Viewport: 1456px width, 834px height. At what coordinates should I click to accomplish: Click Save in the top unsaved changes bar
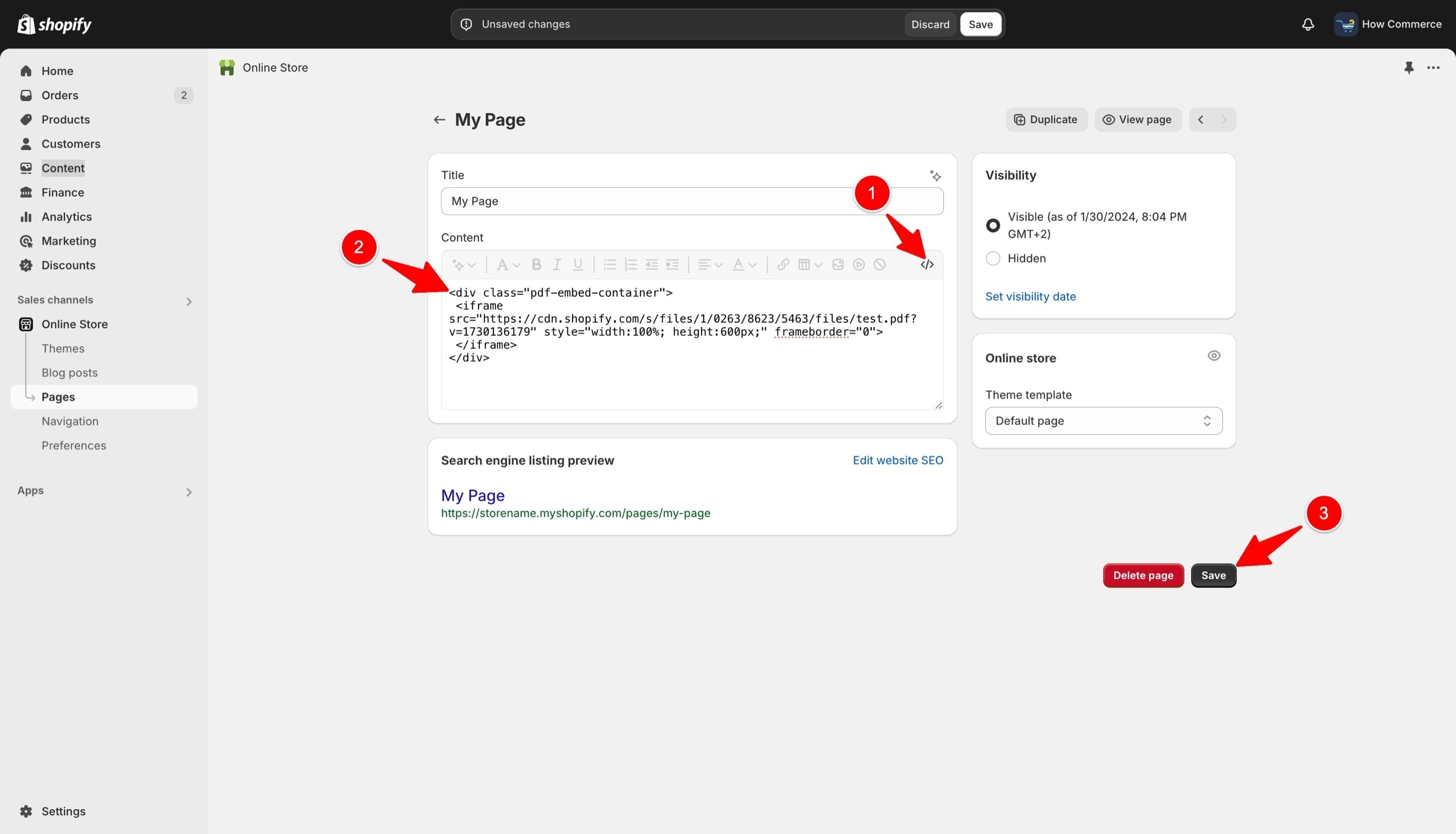tap(980, 24)
